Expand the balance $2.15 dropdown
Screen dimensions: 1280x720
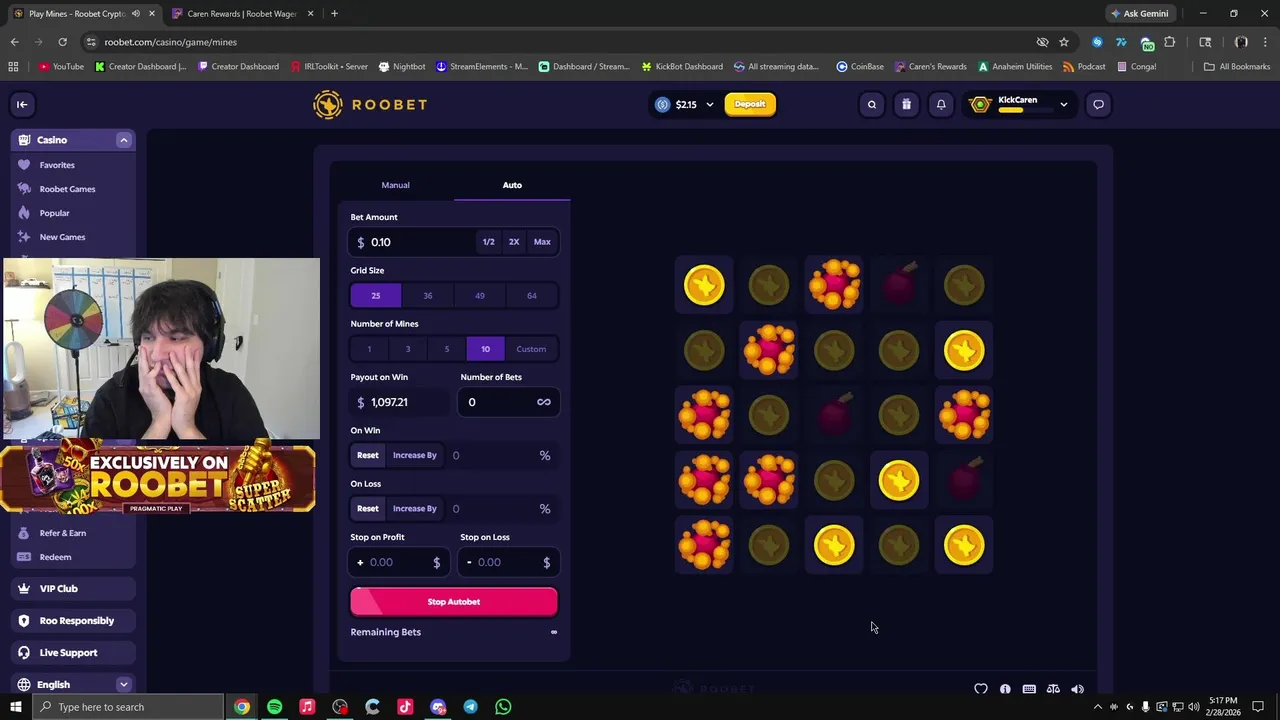pos(710,104)
